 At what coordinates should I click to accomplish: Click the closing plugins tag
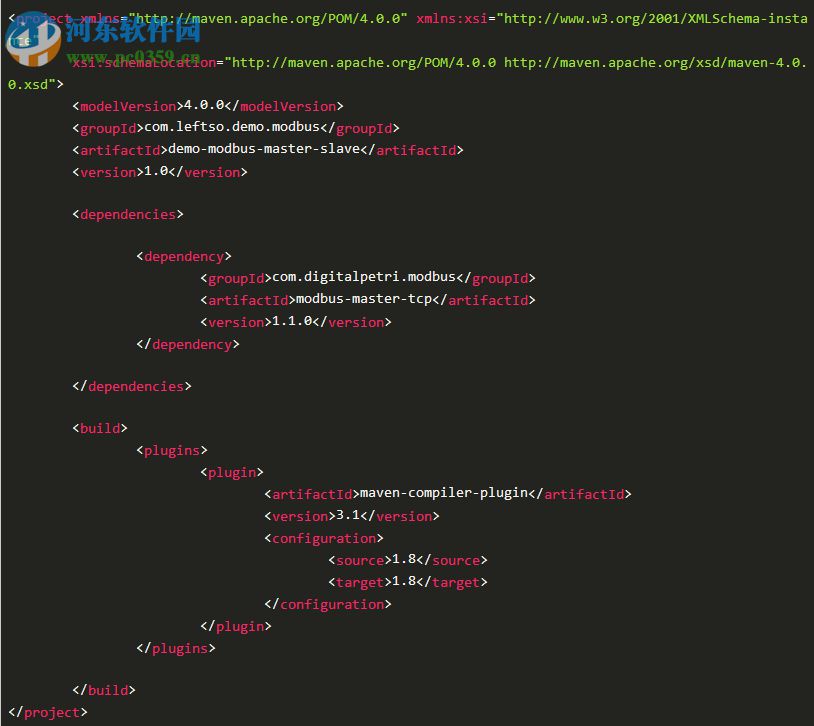[x=176, y=649]
